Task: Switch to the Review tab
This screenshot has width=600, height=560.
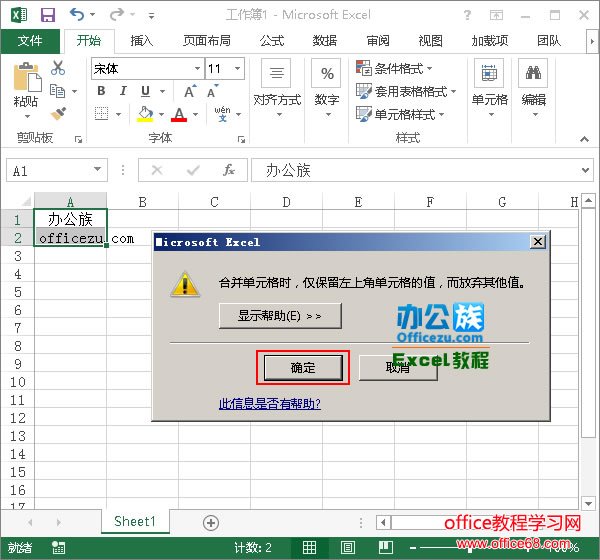Action: [378, 41]
